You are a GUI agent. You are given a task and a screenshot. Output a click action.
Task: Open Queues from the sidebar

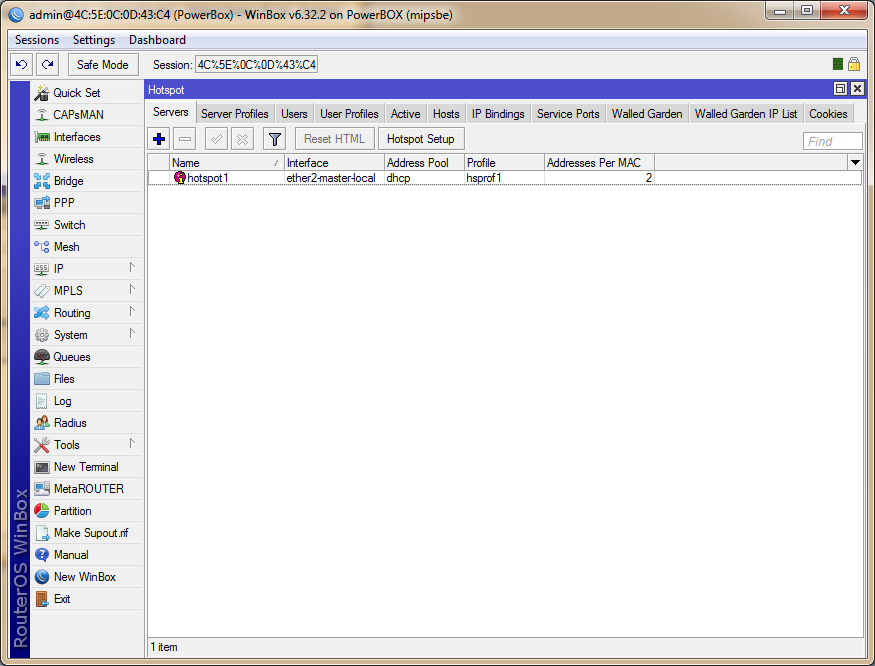click(x=71, y=357)
